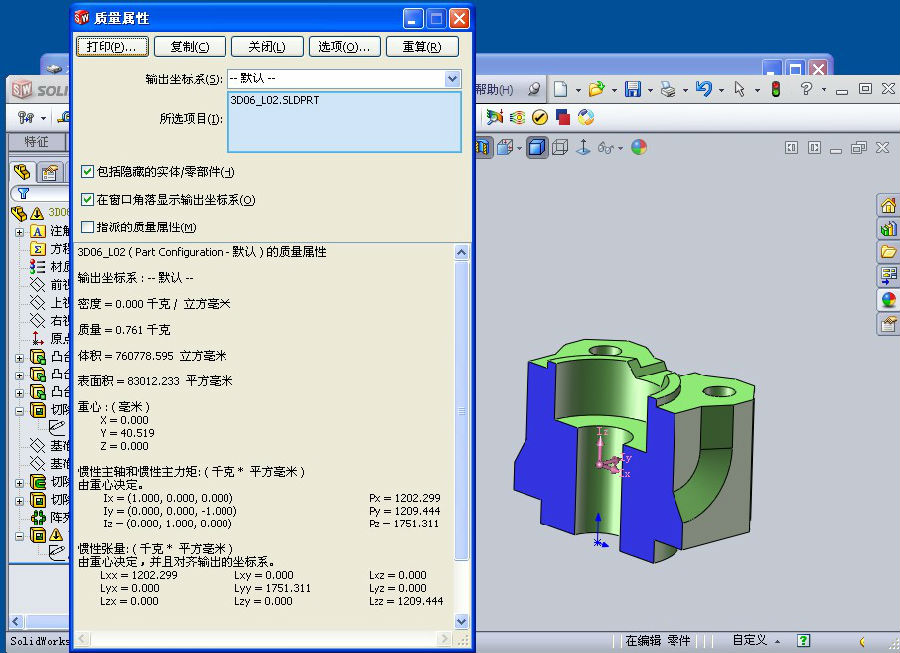900x653 pixels.
Task: Enable the 指派的质量属性 checkbox
Action: tap(88, 227)
